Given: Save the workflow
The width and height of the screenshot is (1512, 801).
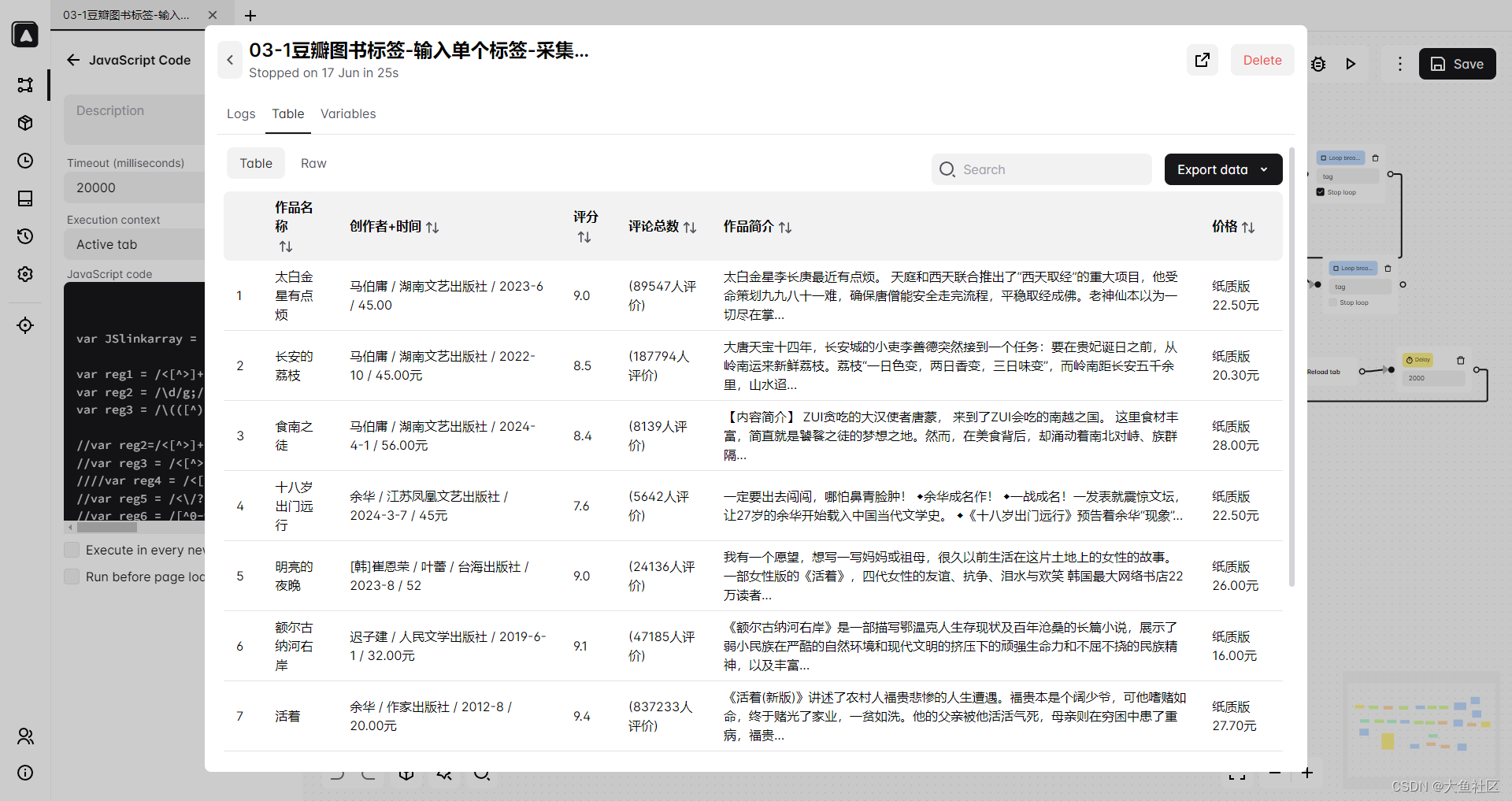Looking at the screenshot, I should pyautogui.click(x=1458, y=64).
